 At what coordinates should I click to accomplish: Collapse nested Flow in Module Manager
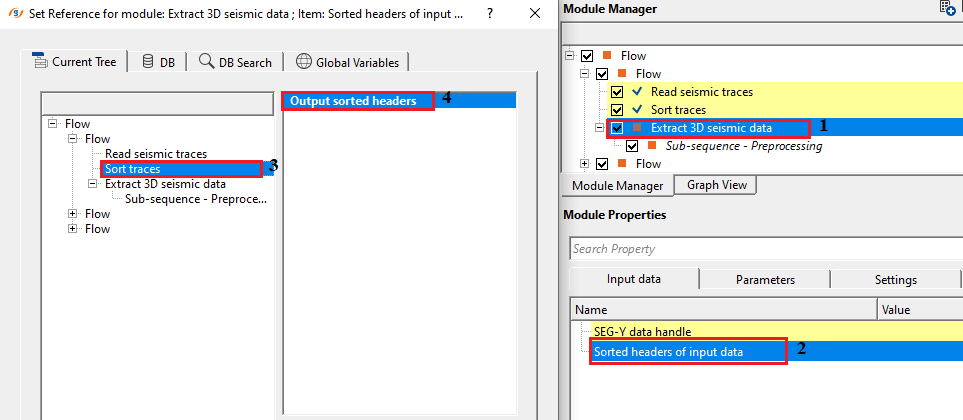(585, 74)
